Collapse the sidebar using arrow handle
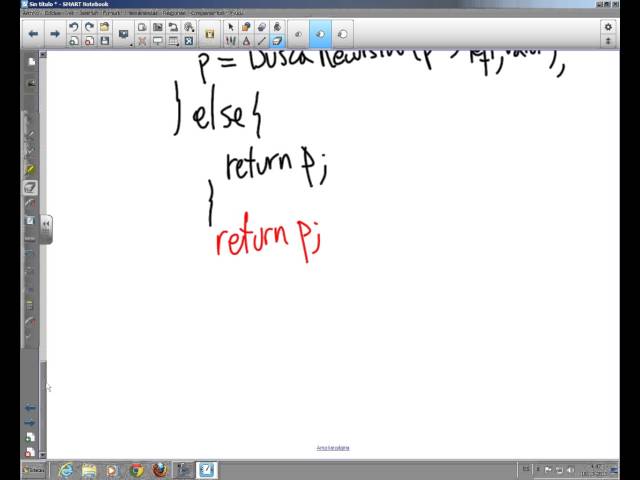The width and height of the screenshot is (640, 480). 46,226
